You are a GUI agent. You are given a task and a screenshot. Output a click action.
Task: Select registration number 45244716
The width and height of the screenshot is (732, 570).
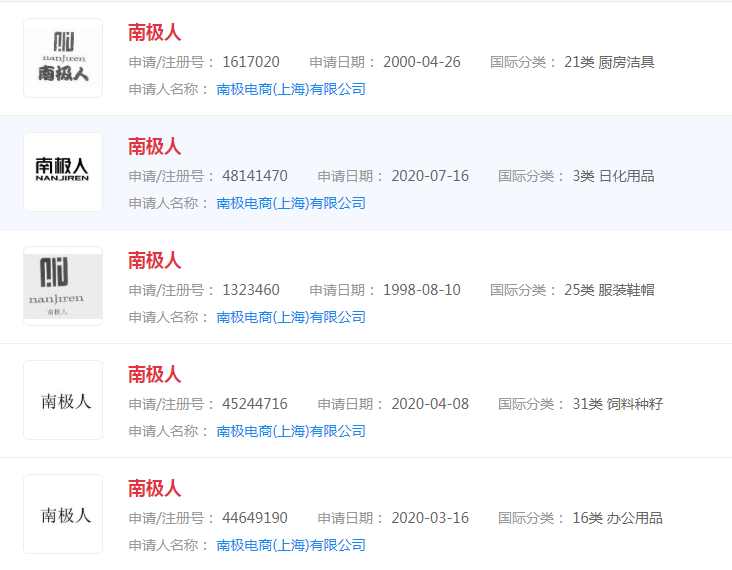[x=255, y=404]
